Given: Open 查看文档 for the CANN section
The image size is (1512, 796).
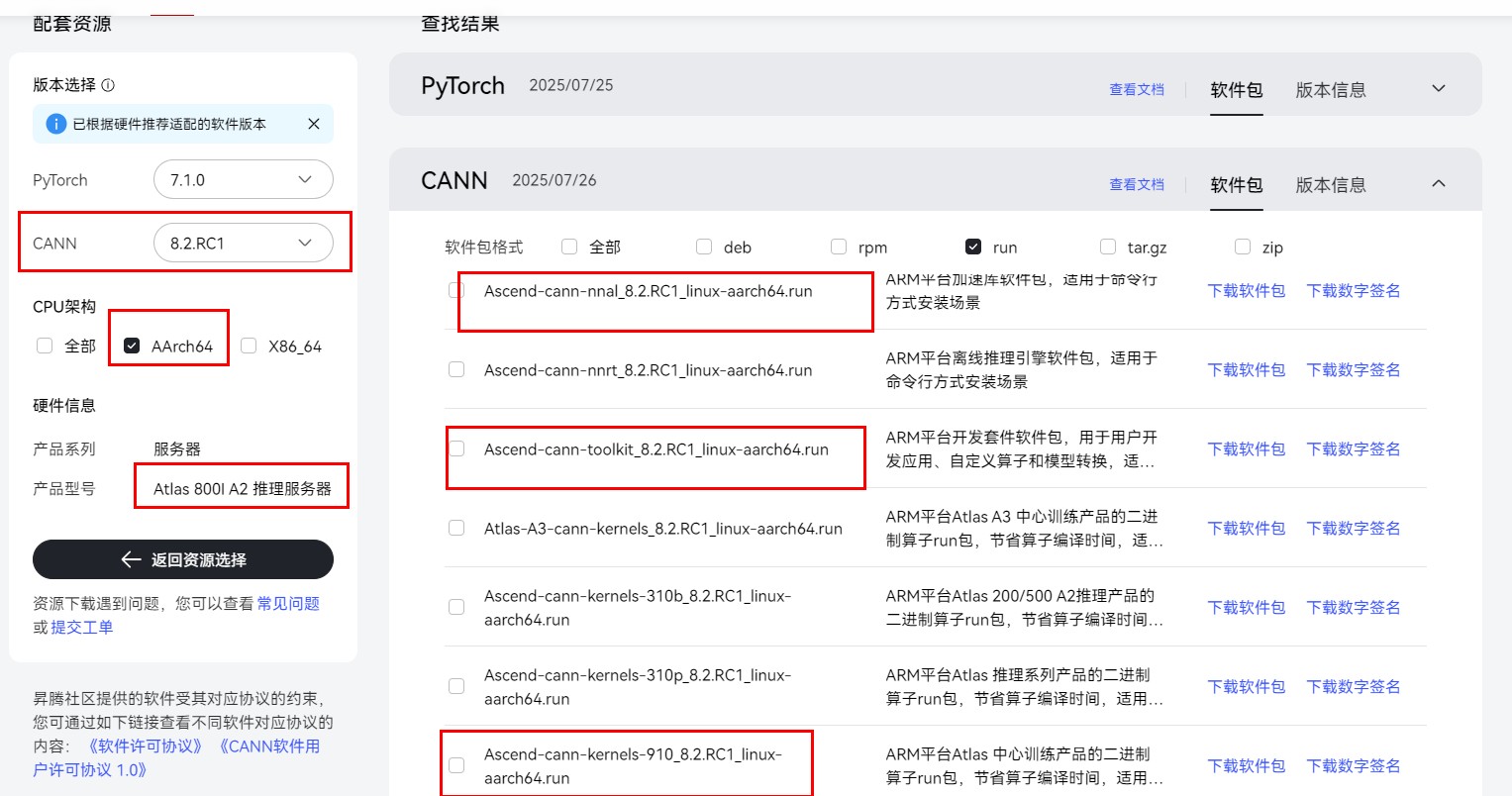Looking at the screenshot, I should [1137, 184].
